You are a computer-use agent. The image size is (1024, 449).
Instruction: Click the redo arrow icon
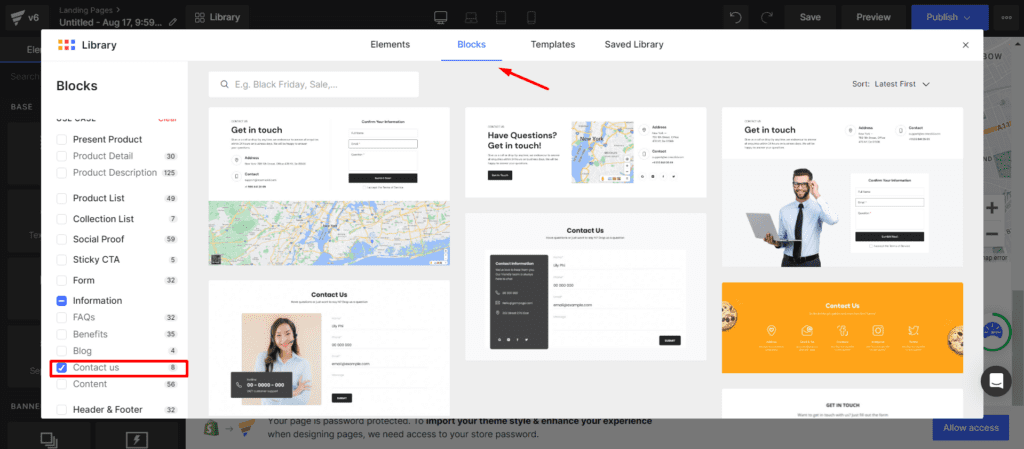tap(767, 17)
